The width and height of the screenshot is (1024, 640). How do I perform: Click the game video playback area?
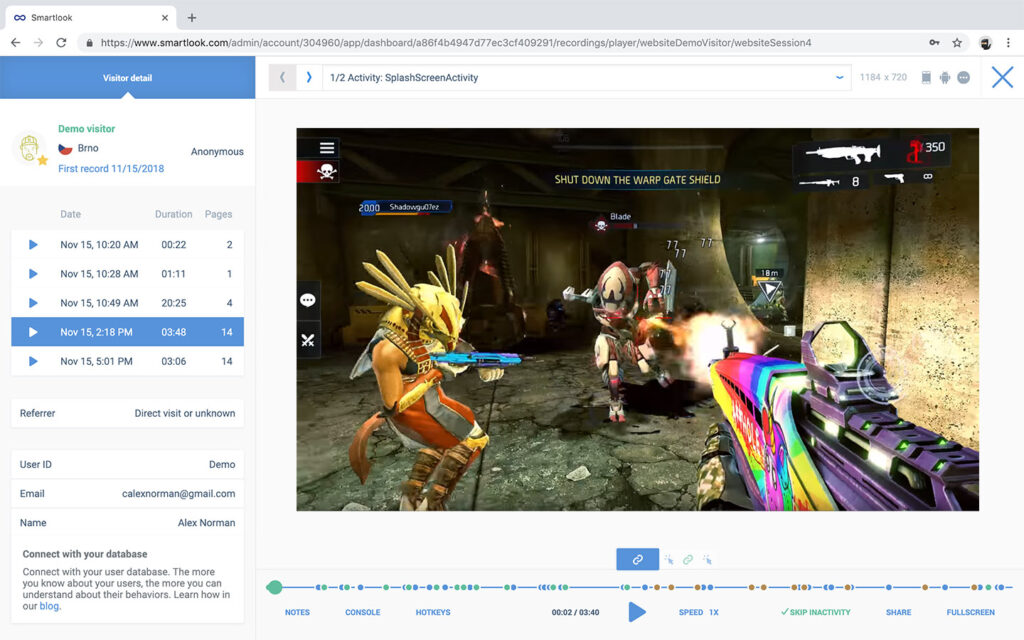[637, 319]
